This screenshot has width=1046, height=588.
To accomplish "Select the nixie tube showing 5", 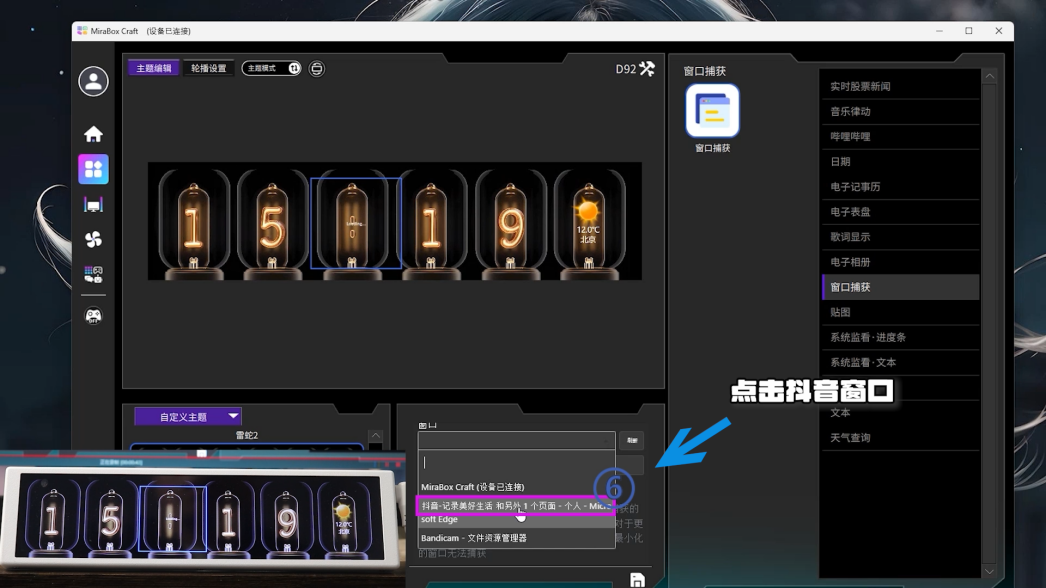I will click(272, 224).
